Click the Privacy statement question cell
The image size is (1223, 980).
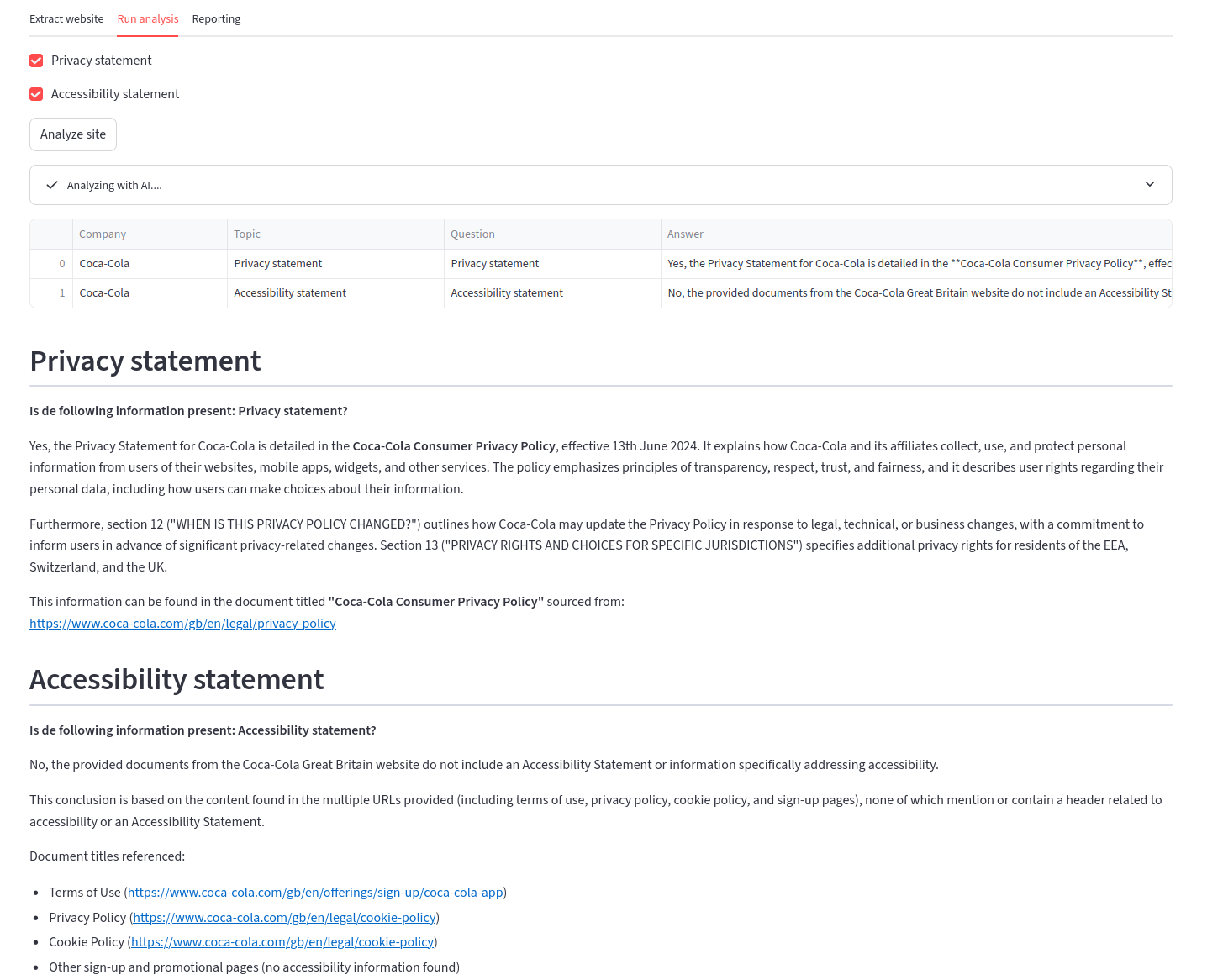552,264
